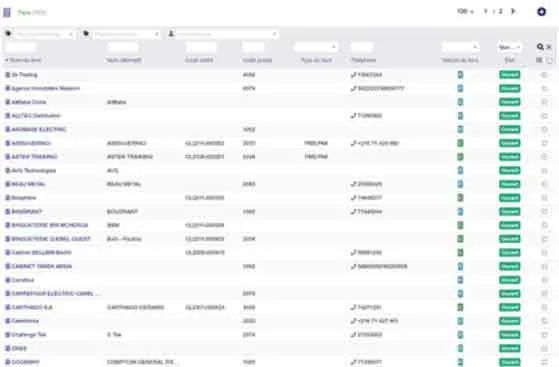Go to page 2 link
Viewport: 559px width, 367px height.
pos(501,11)
